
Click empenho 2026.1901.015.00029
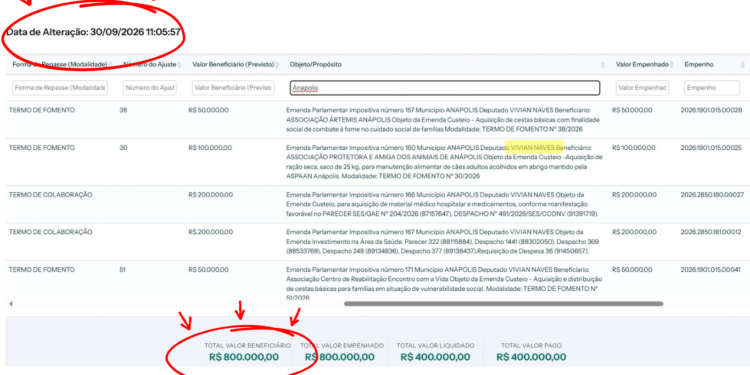[x=711, y=110]
